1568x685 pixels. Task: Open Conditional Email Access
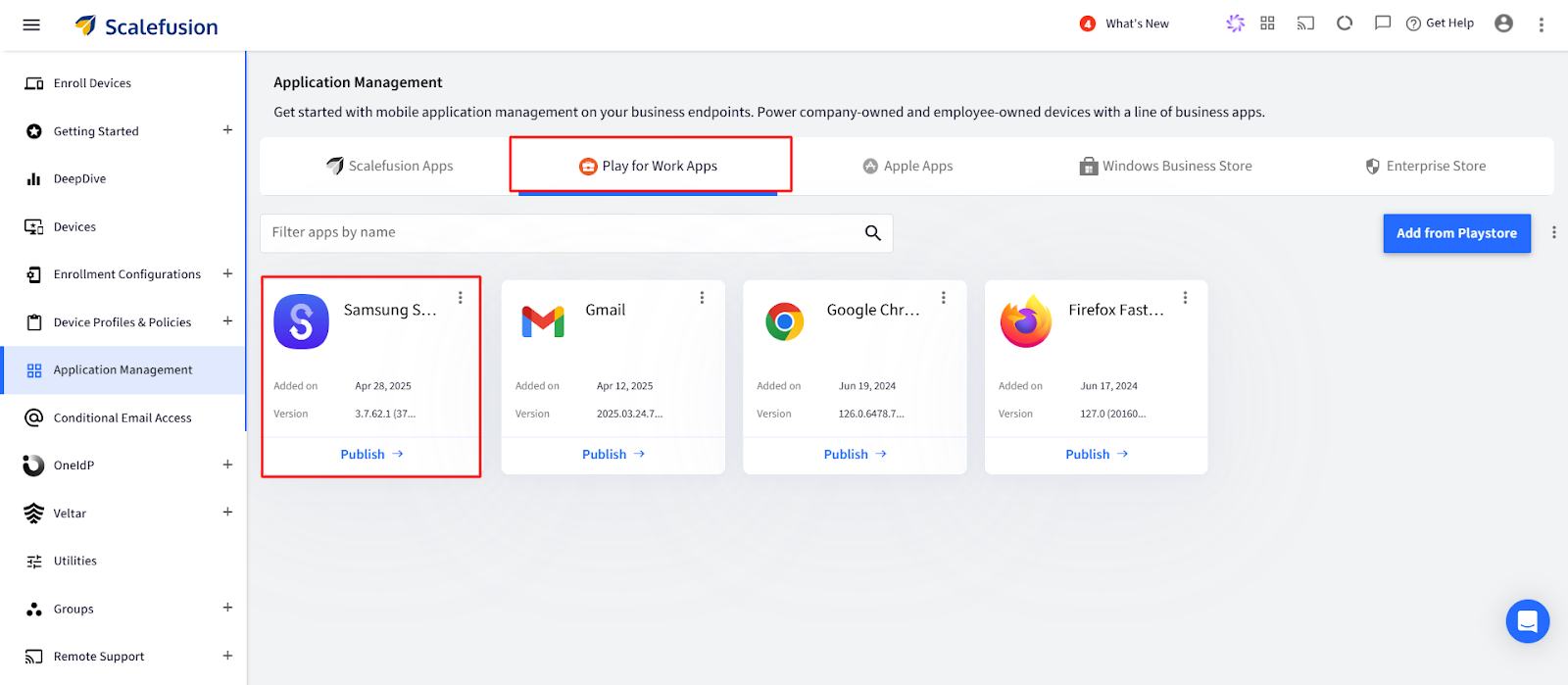[122, 418]
